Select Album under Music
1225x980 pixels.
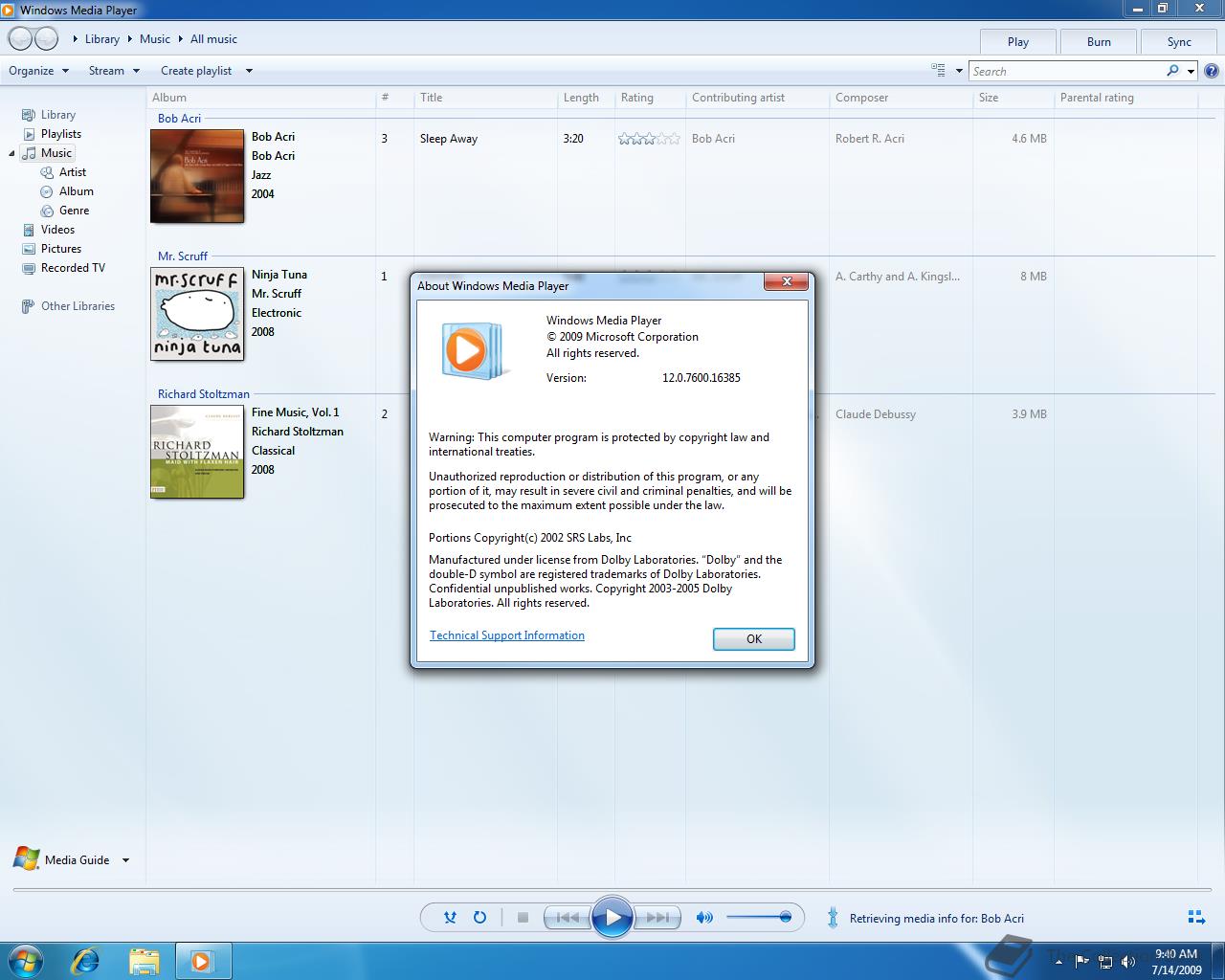tap(76, 191)
